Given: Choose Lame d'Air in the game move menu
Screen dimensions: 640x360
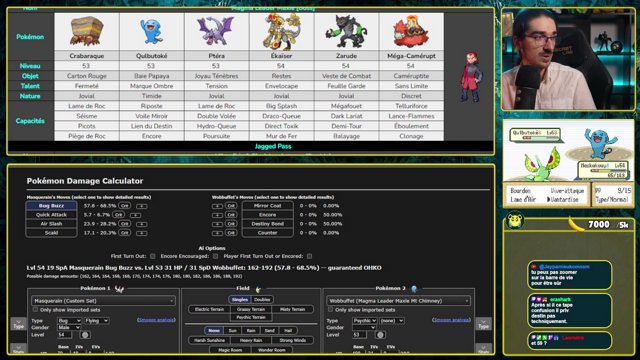Looking at the screenshot, I should click(x=523, y=200).
